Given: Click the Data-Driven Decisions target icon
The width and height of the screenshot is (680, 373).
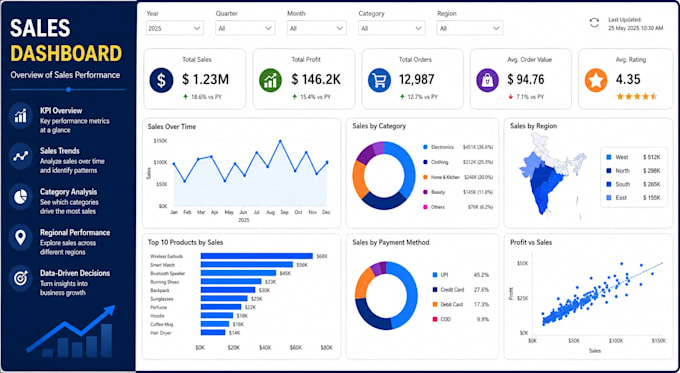Looking at the screenshot, I should [x=20, y=278].
